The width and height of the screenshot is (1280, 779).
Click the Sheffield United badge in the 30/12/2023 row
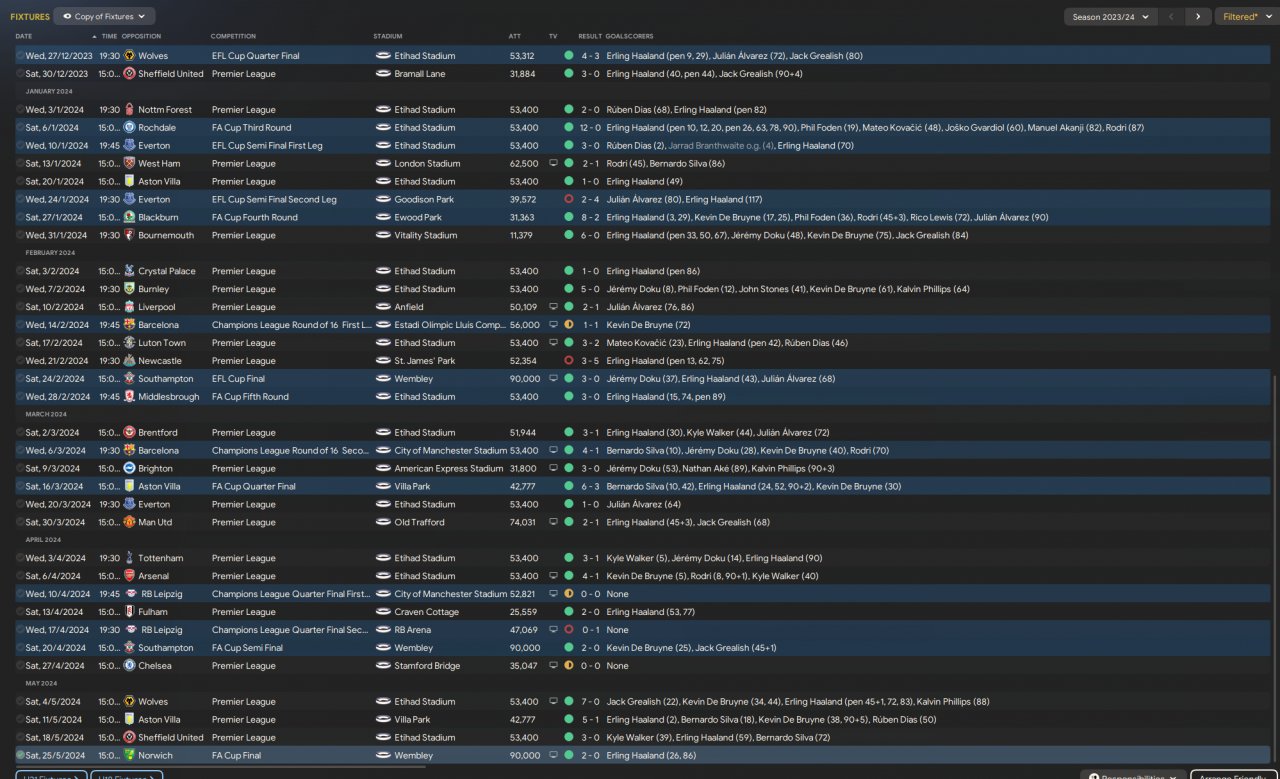[129, 74]
